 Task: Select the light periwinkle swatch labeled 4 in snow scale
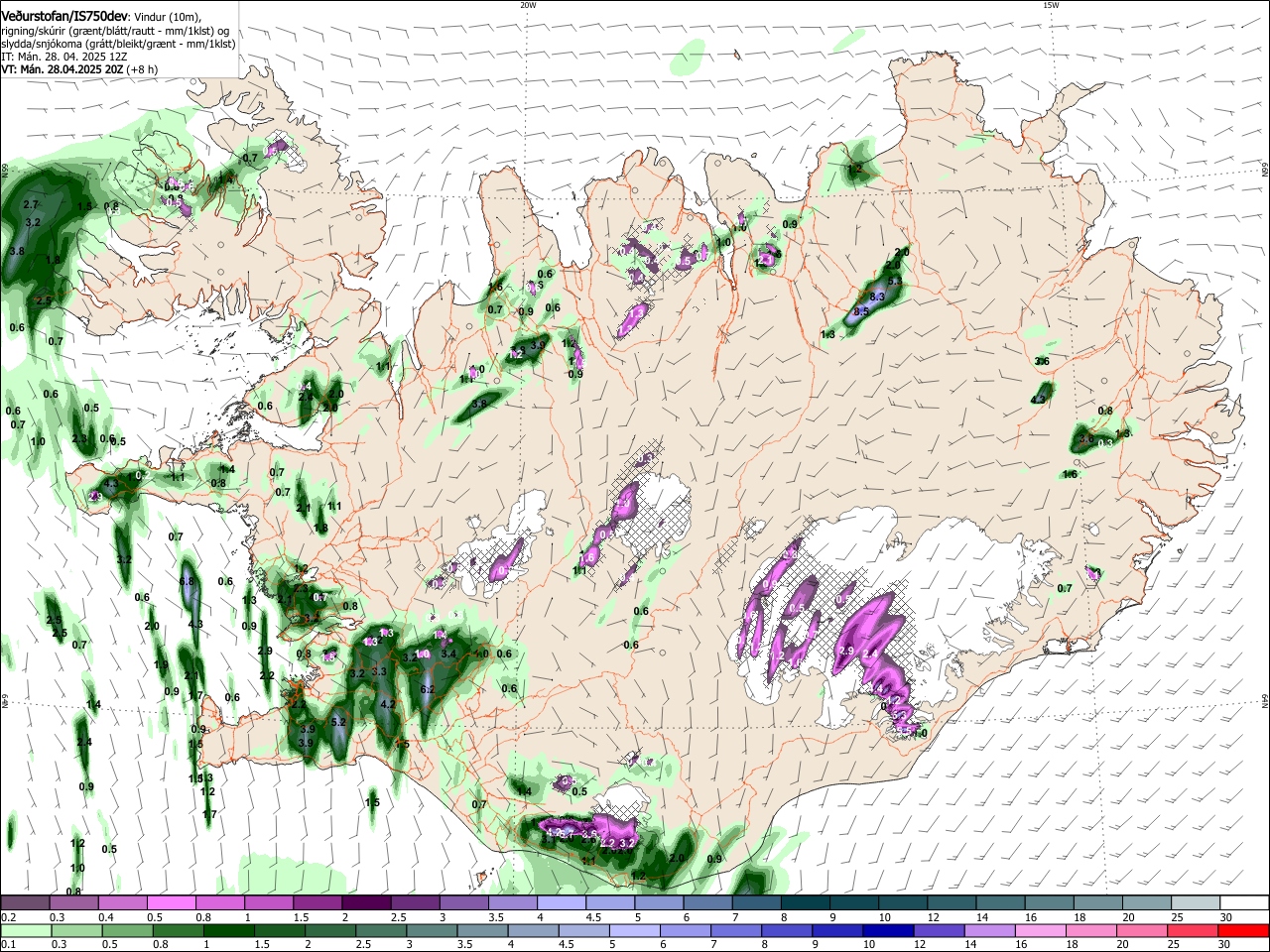click(x=560, y=902)
